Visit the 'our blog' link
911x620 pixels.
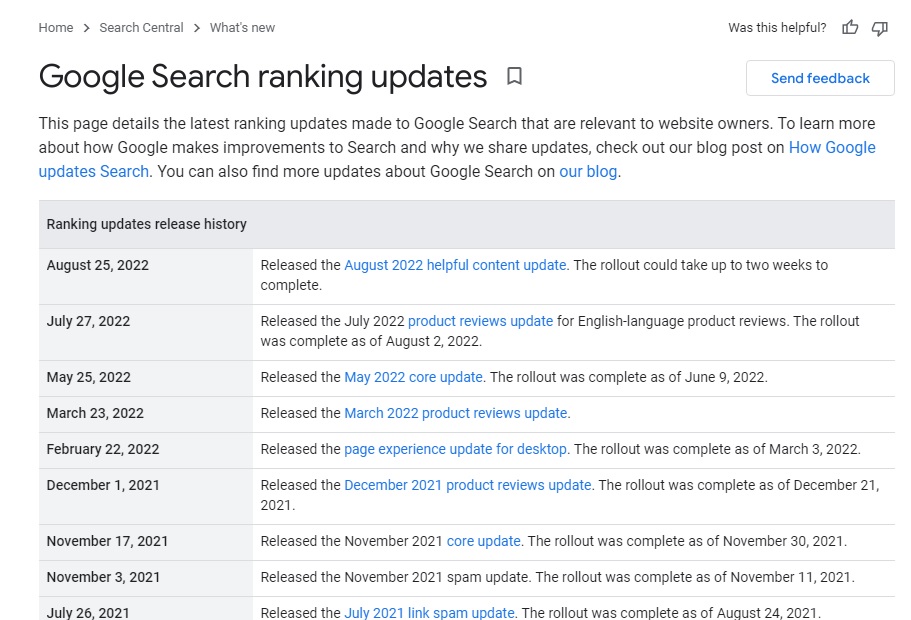pos(590,171)
